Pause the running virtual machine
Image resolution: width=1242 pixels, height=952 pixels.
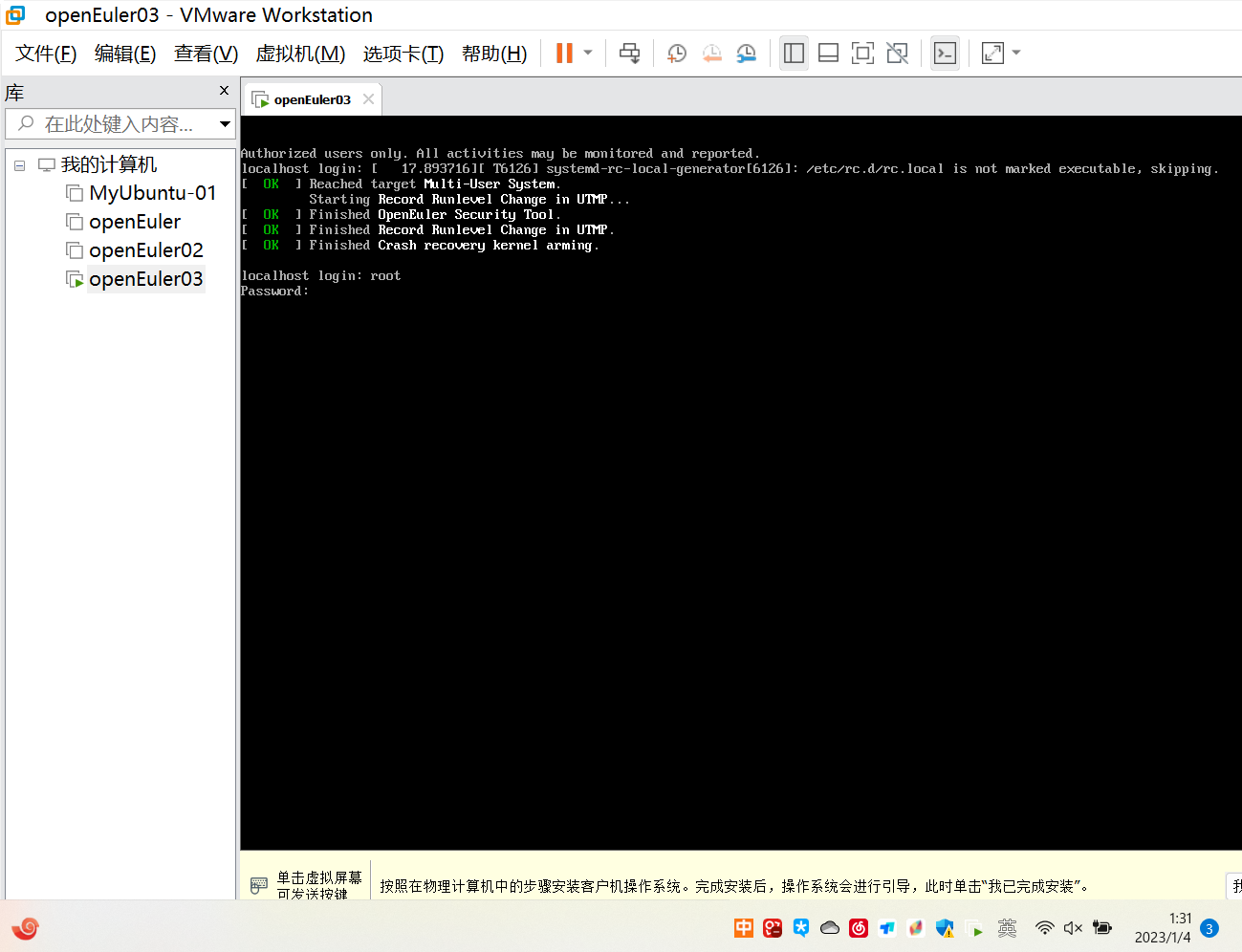coord(564,54)
